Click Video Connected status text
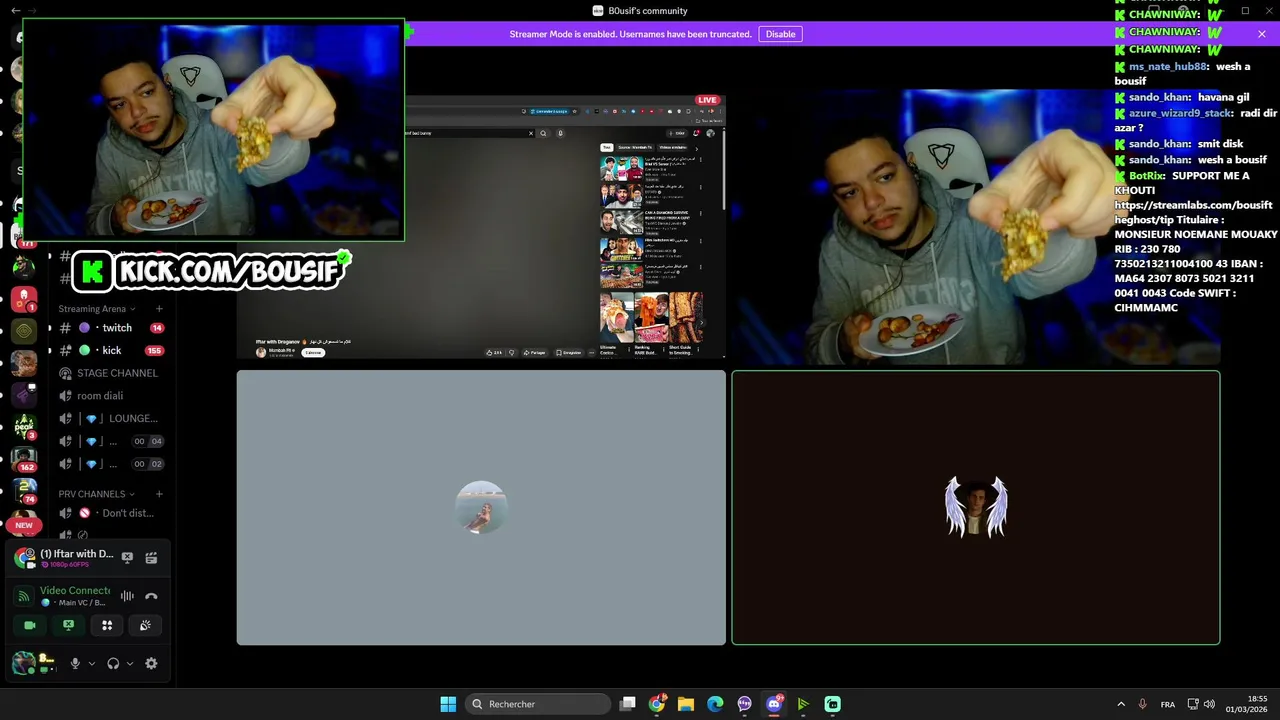The width and height of the screenshot is (1280, 720). pos(75,591)
